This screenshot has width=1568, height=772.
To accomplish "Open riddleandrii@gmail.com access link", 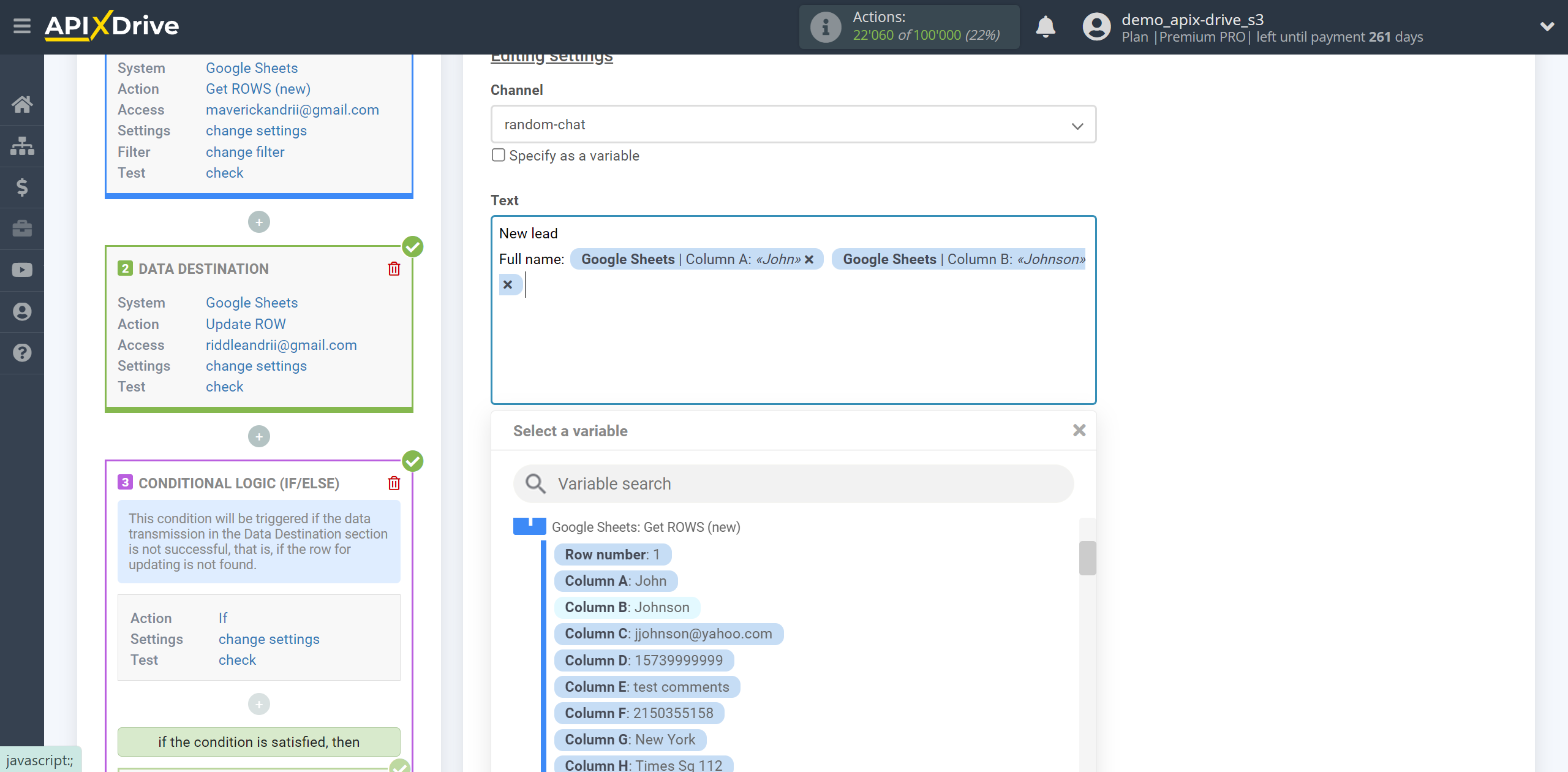I will (281, 345).
